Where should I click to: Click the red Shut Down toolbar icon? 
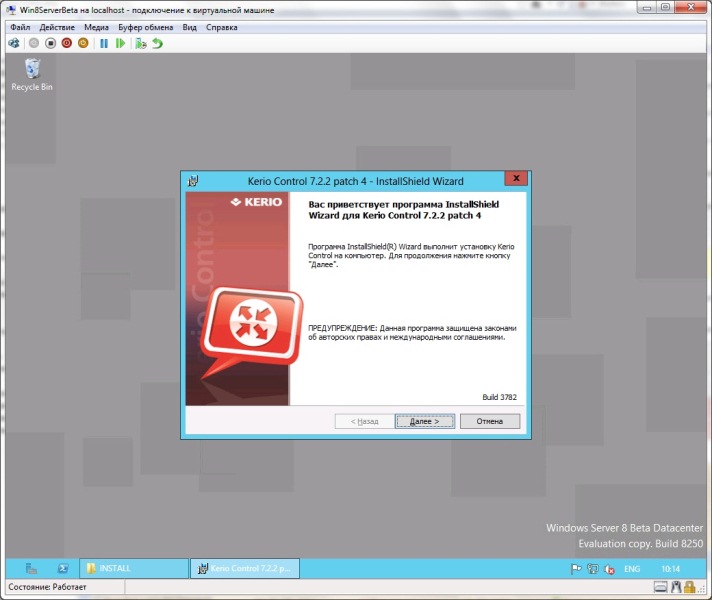pos(67,43)
